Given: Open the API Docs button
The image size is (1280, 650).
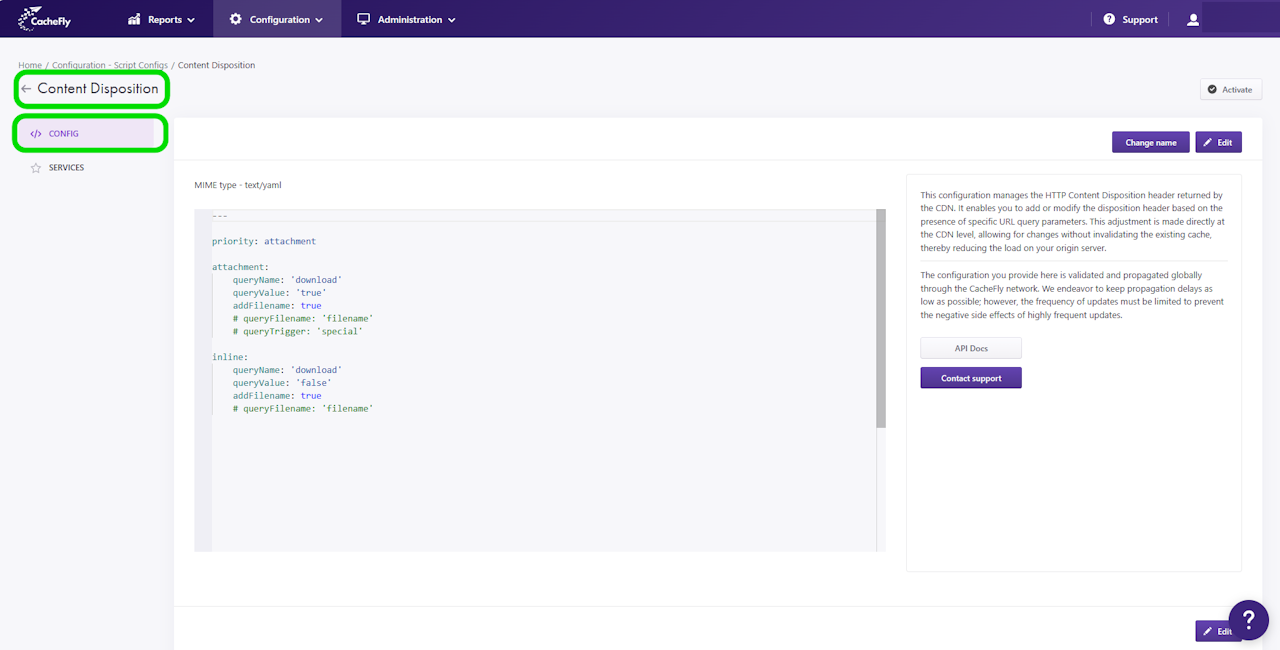Looking at the screenshot, I should pyautogui.click(x=971, y=348).
